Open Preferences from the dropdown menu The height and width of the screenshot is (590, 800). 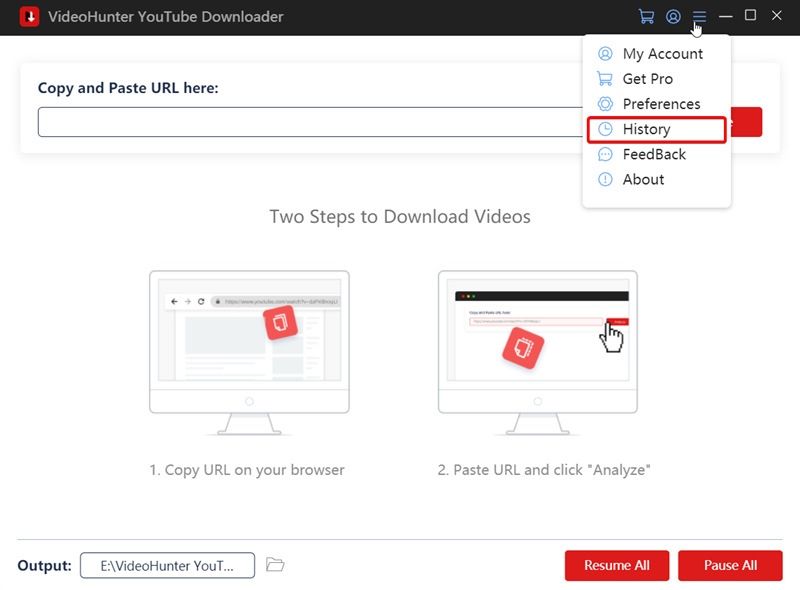pos(656,104)
